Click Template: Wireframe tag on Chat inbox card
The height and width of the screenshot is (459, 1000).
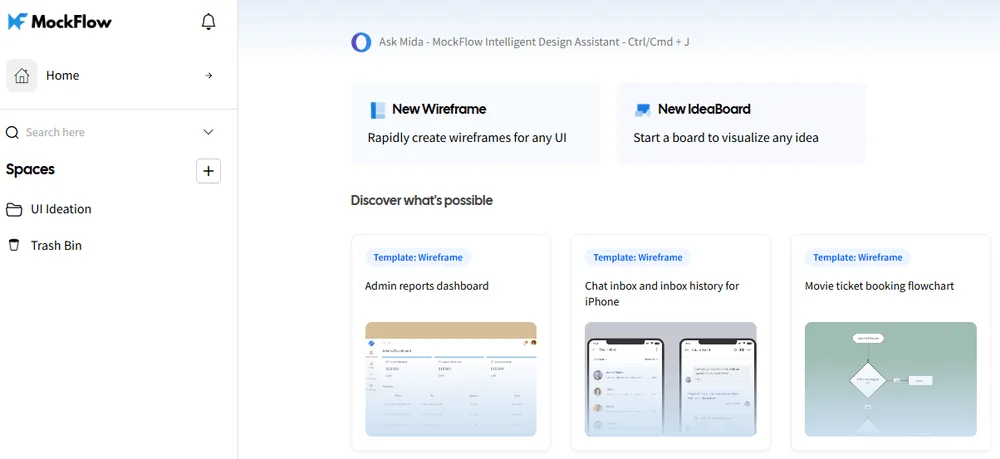point(638,258)
